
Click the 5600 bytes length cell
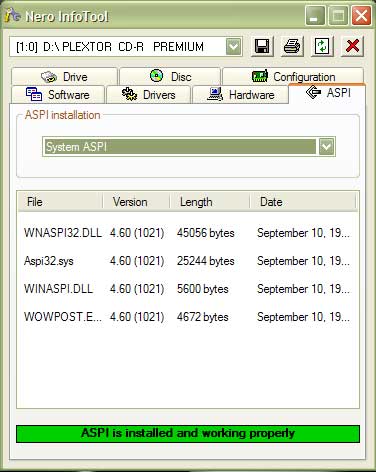coord(203,289)
